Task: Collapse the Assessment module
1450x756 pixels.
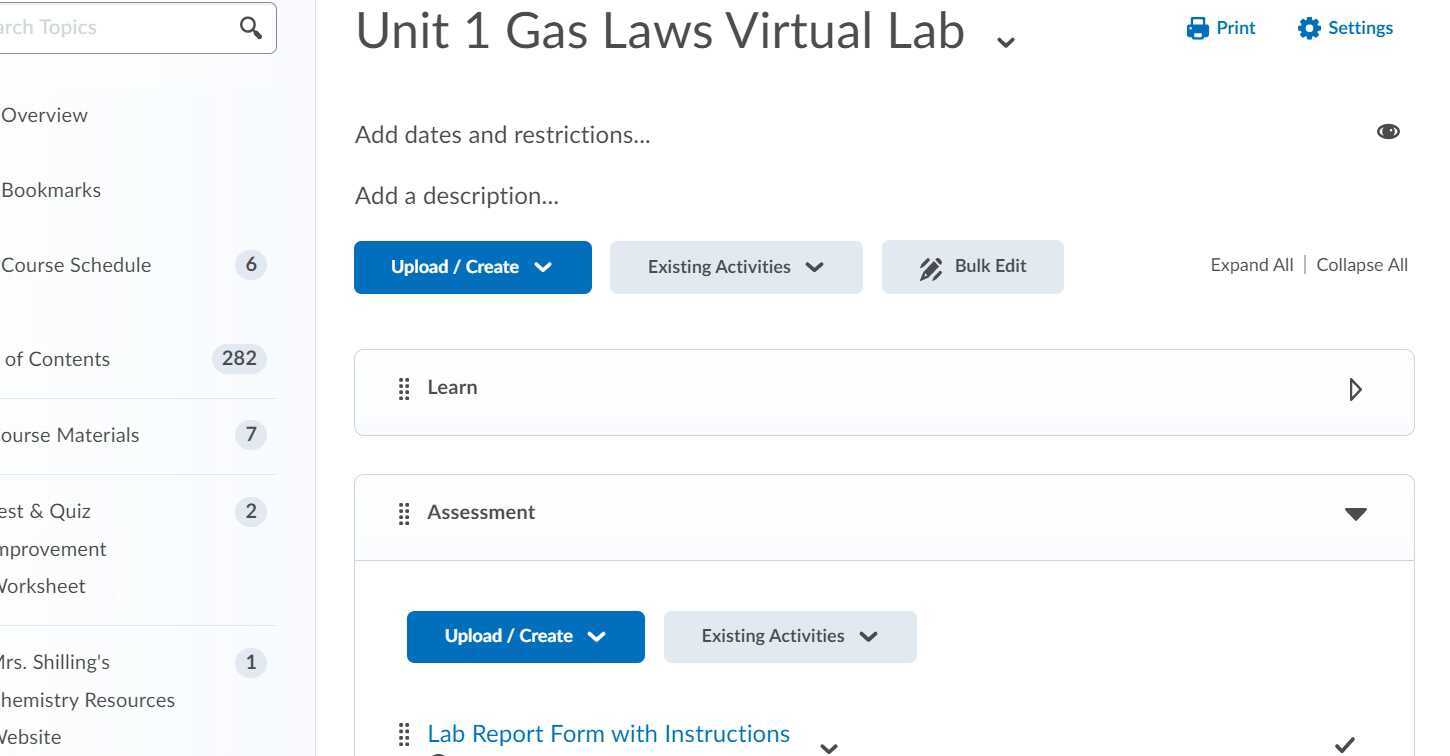Action: [x=1355, y=513]
